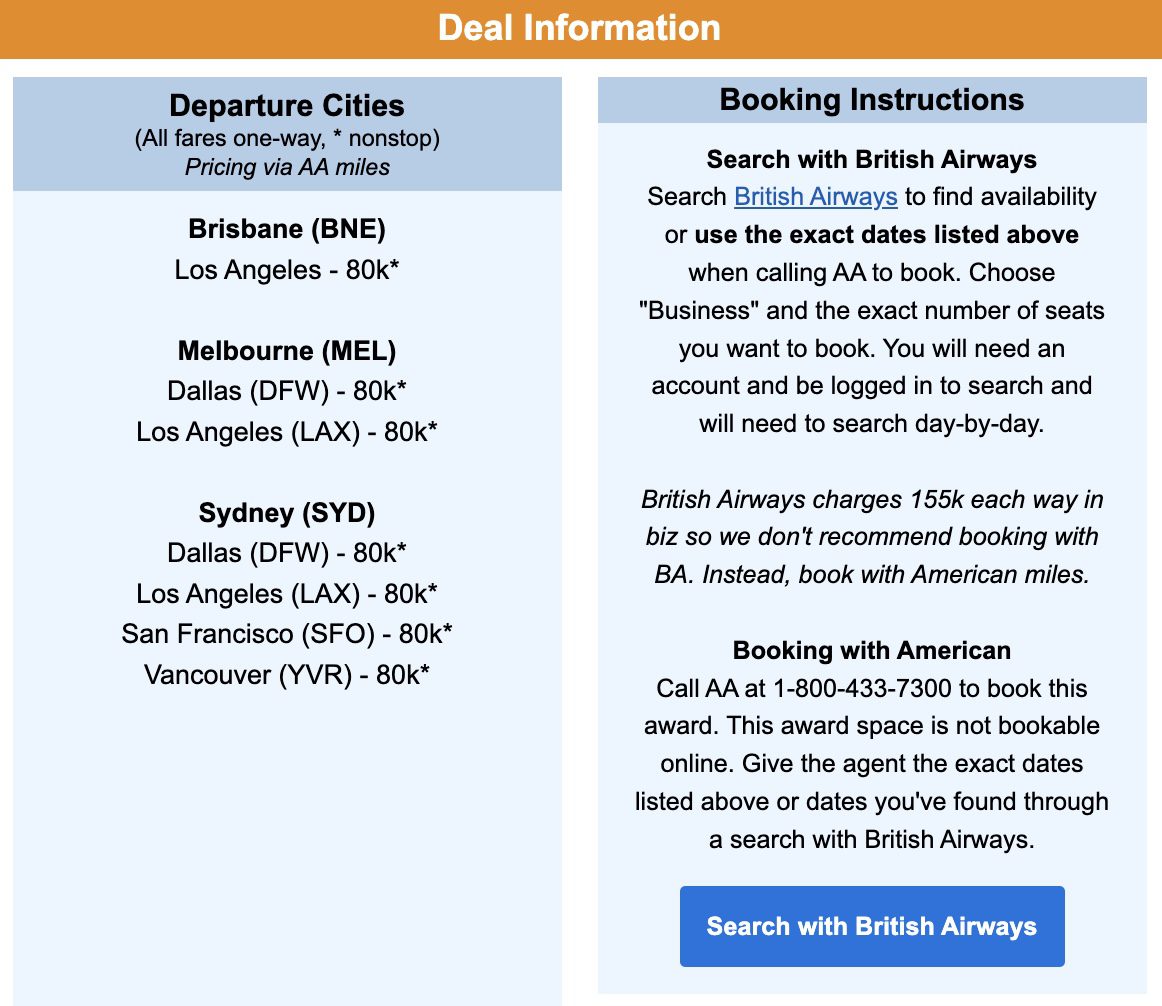Open the British Airways hyperlink

(x=815, y=196)
